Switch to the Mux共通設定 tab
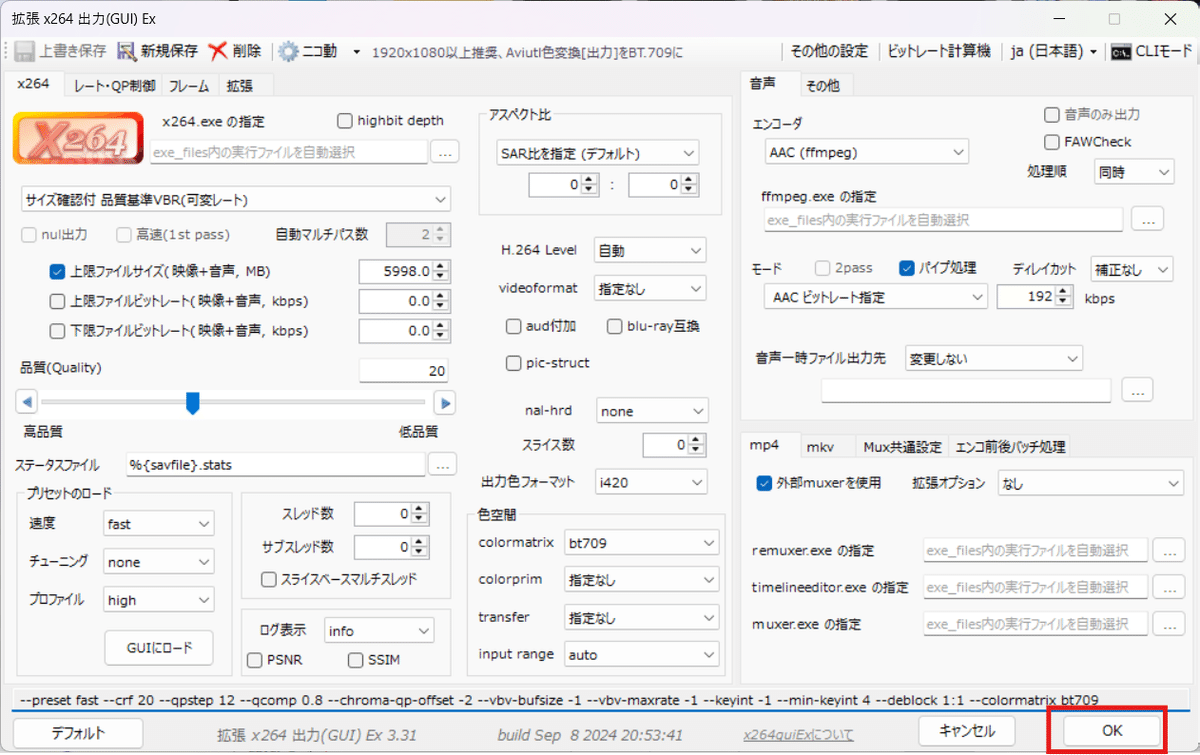The image size is (1200, 755). (903, 446)
